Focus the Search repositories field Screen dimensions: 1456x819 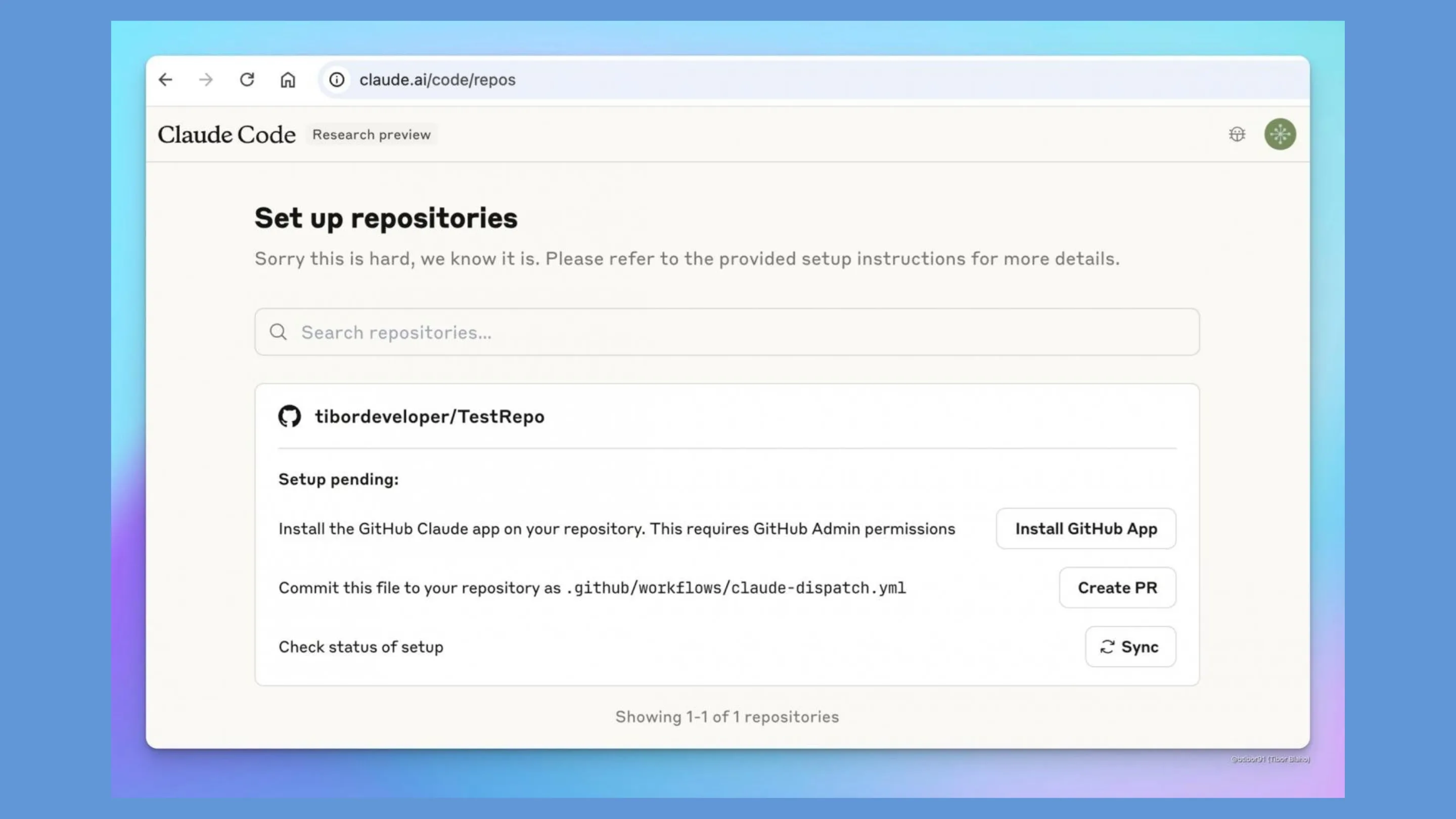pos(727,332)
